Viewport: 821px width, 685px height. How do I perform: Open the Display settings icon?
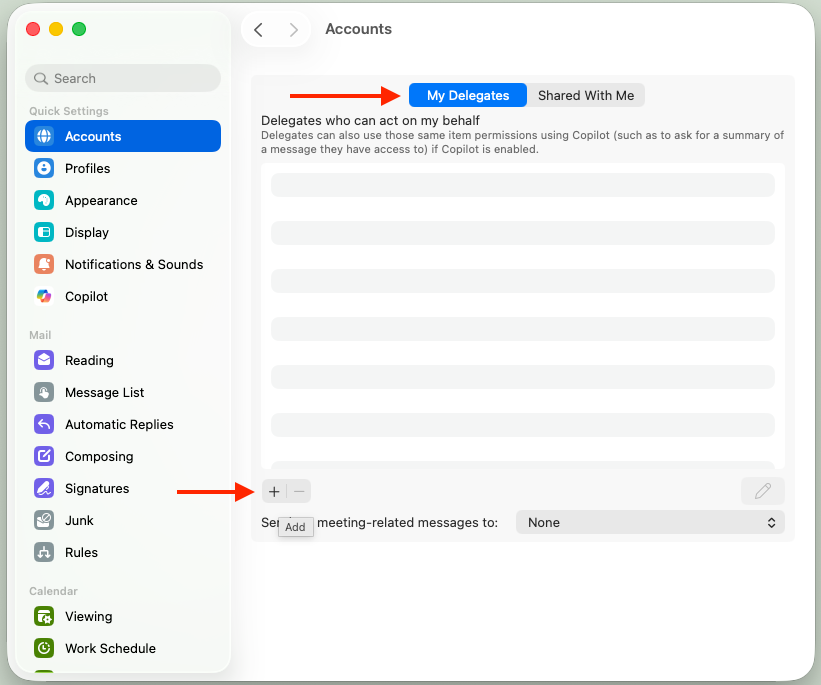pos(44,232)
